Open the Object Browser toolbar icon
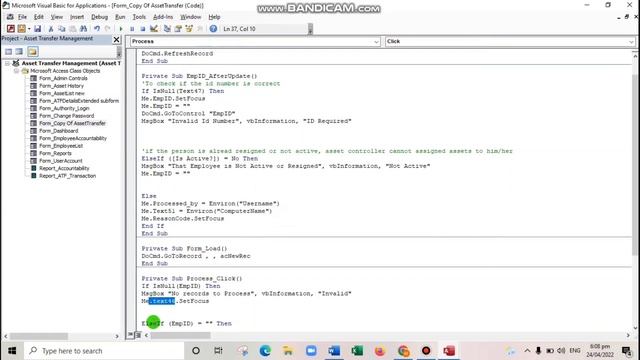The height and width of the screenshot is (360, 640). 189,29
